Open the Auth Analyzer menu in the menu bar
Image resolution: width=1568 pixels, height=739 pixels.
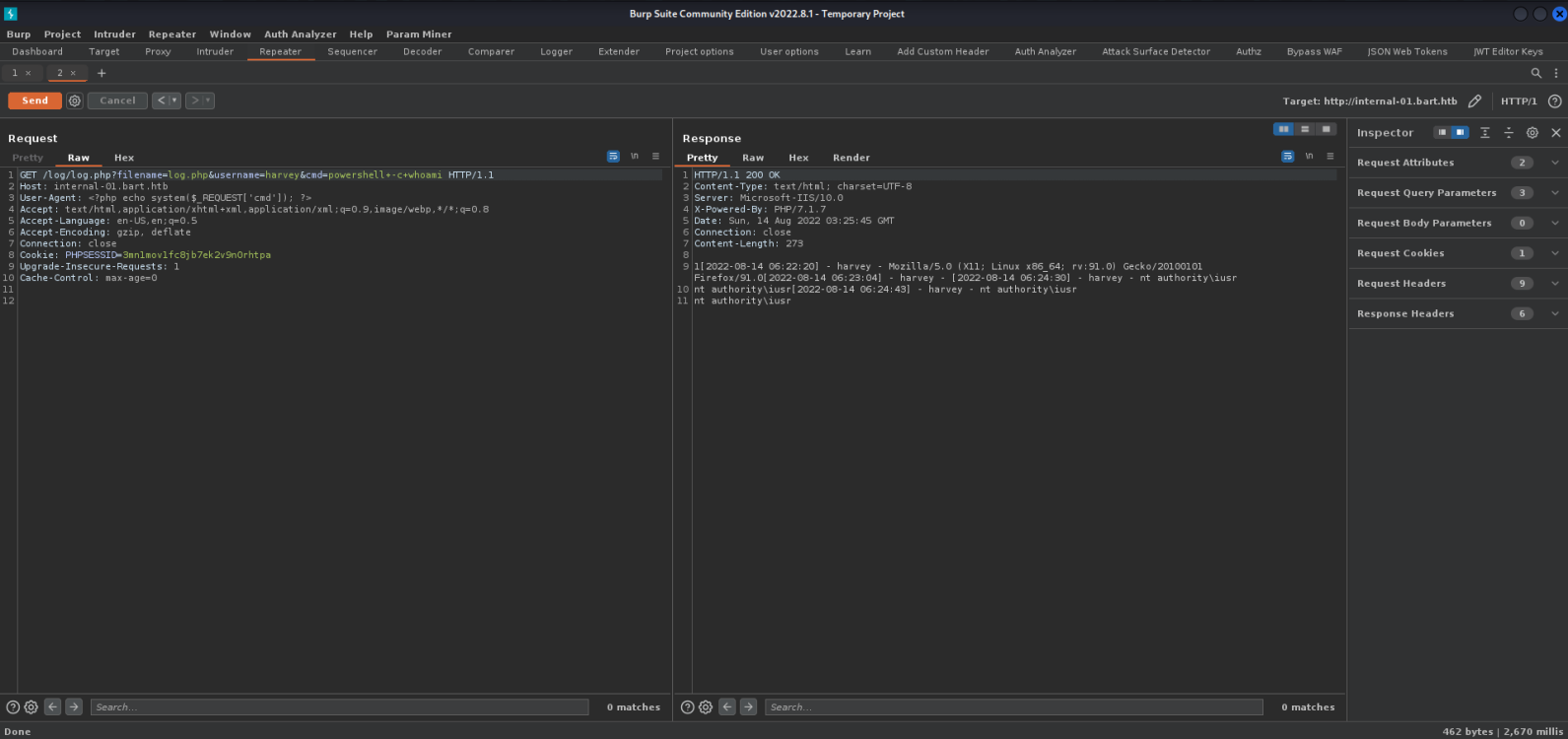tap(300, 34)
